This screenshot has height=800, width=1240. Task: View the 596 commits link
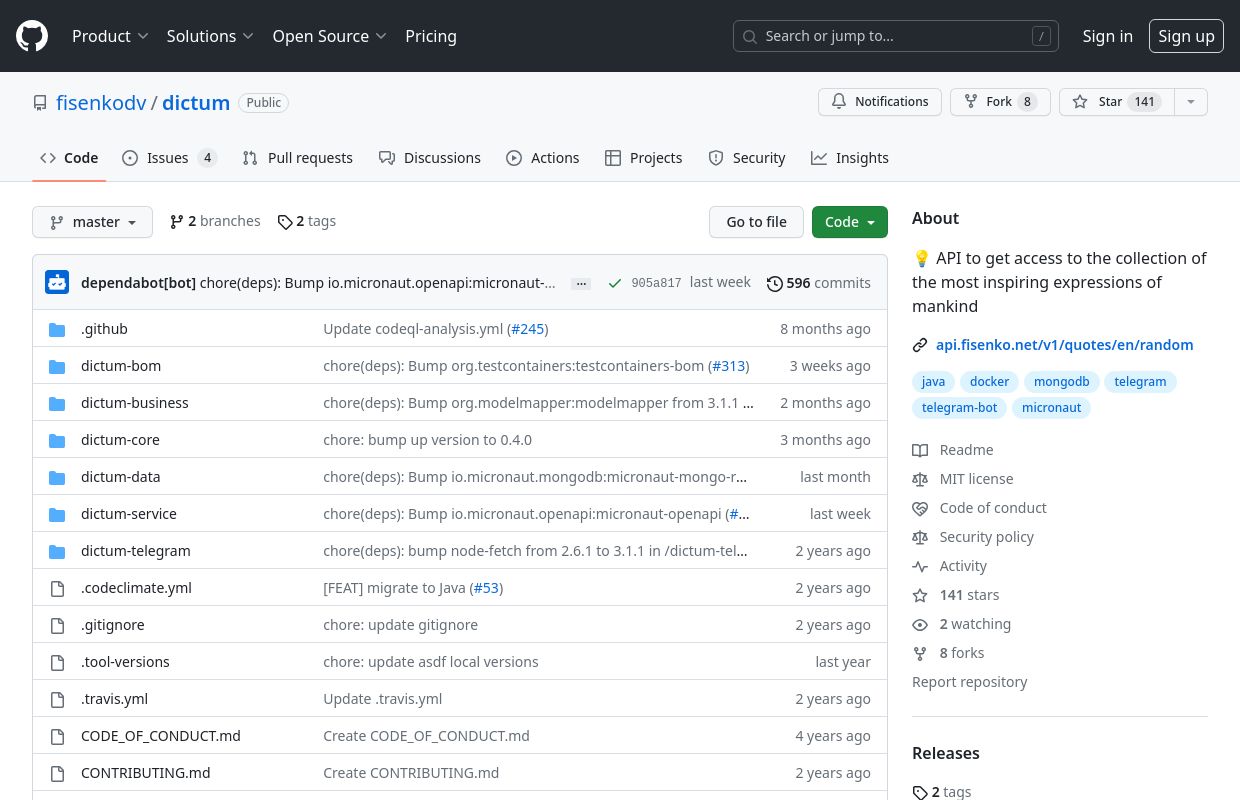819,283
